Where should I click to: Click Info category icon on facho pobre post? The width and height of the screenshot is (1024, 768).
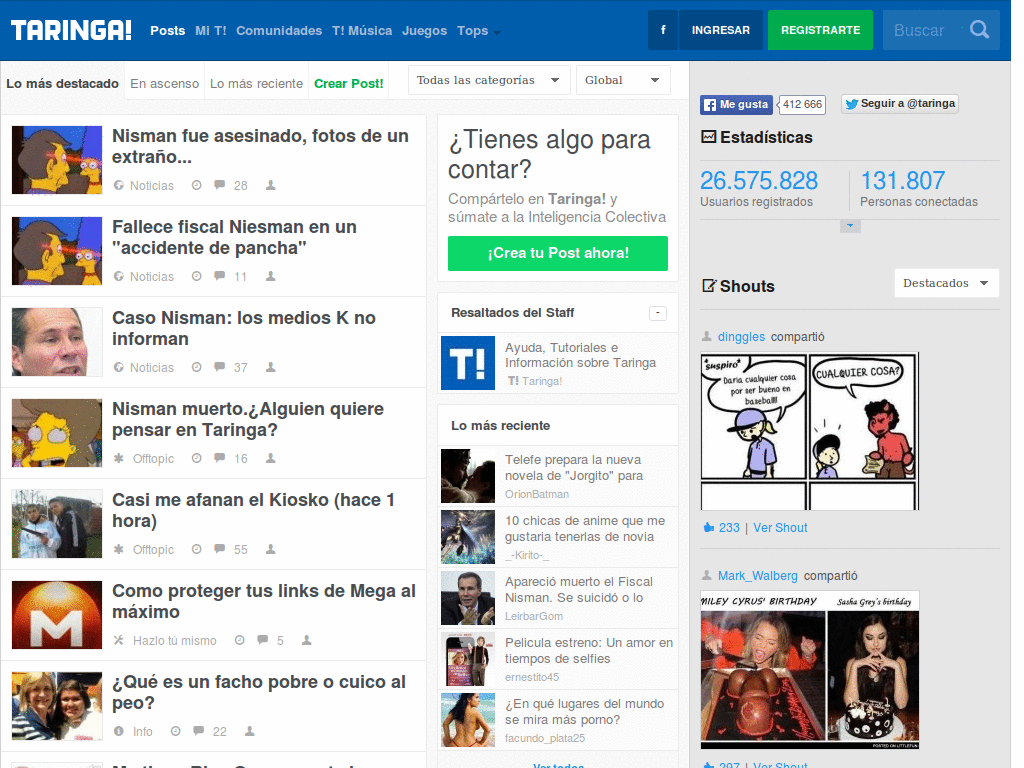118,731
